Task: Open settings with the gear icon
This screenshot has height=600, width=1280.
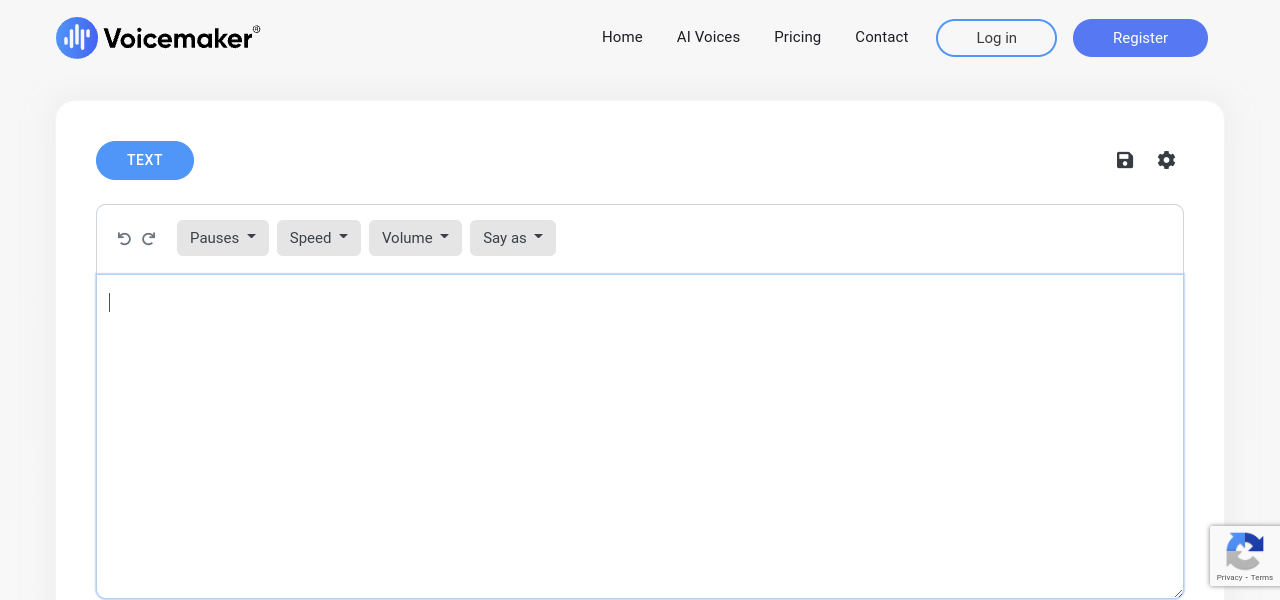Action: click(1166, 160)
